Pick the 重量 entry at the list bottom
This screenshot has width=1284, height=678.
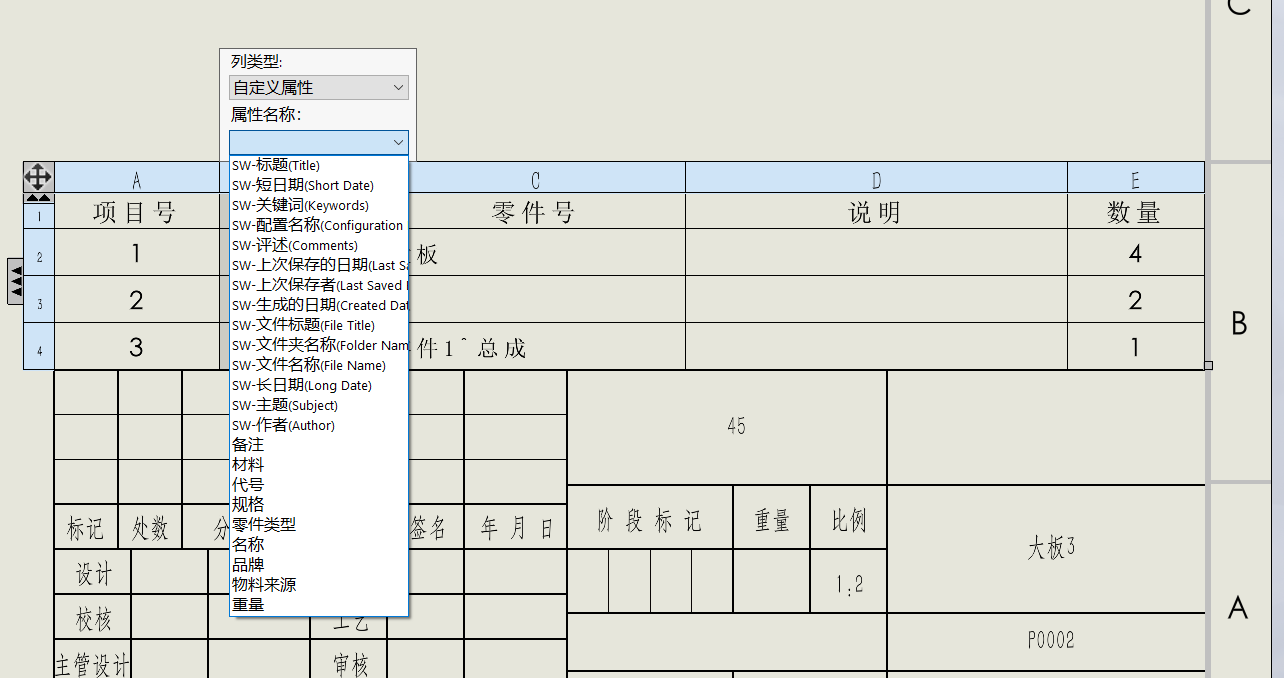246,604
